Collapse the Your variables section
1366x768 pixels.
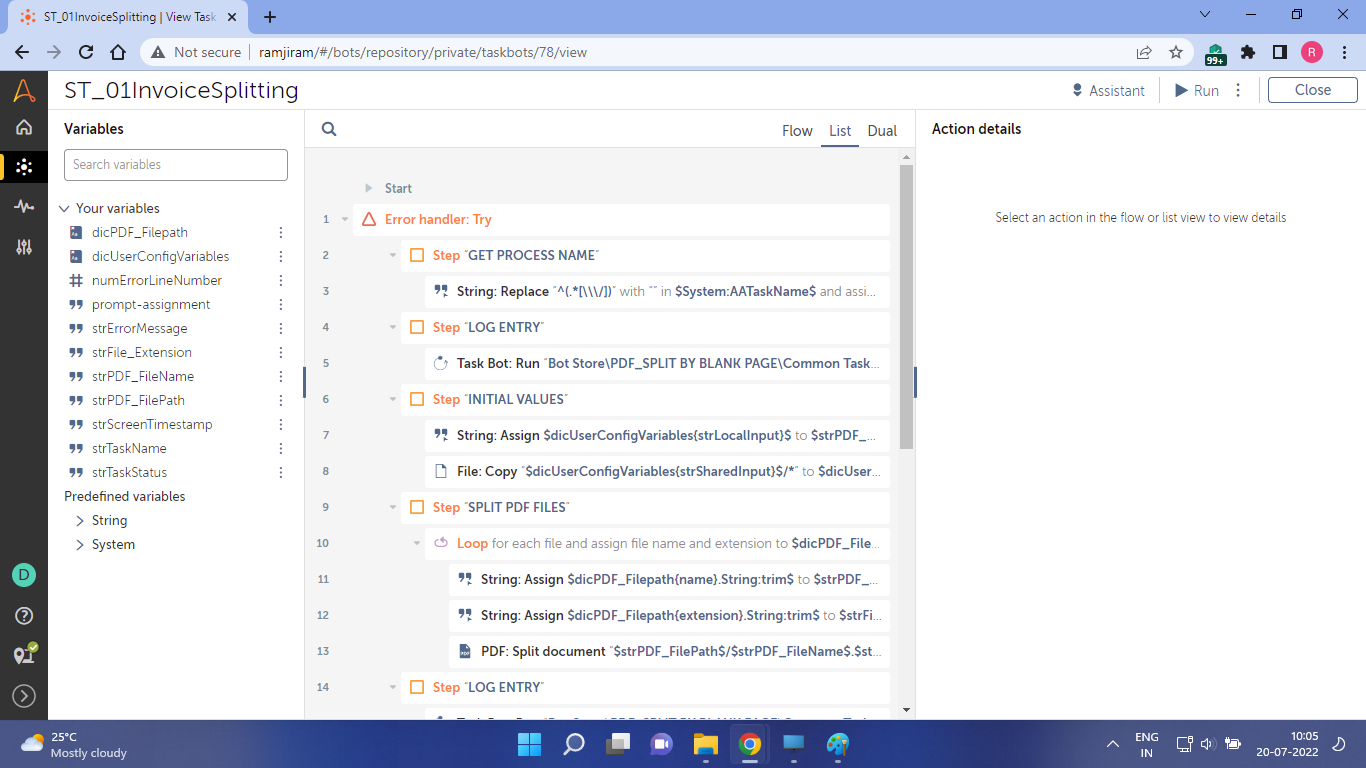pyautogui.click(x=64, y=208)
